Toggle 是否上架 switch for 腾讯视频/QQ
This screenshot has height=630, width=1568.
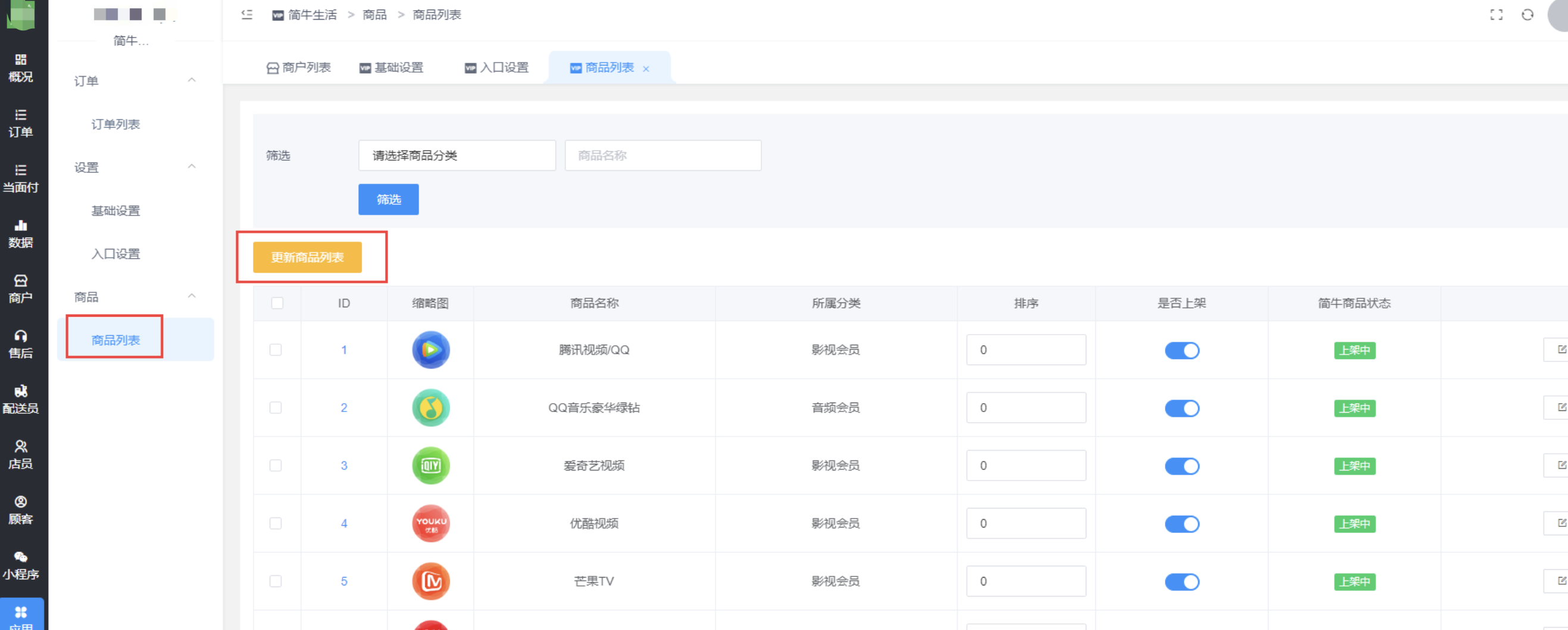tap(1182, 350)
